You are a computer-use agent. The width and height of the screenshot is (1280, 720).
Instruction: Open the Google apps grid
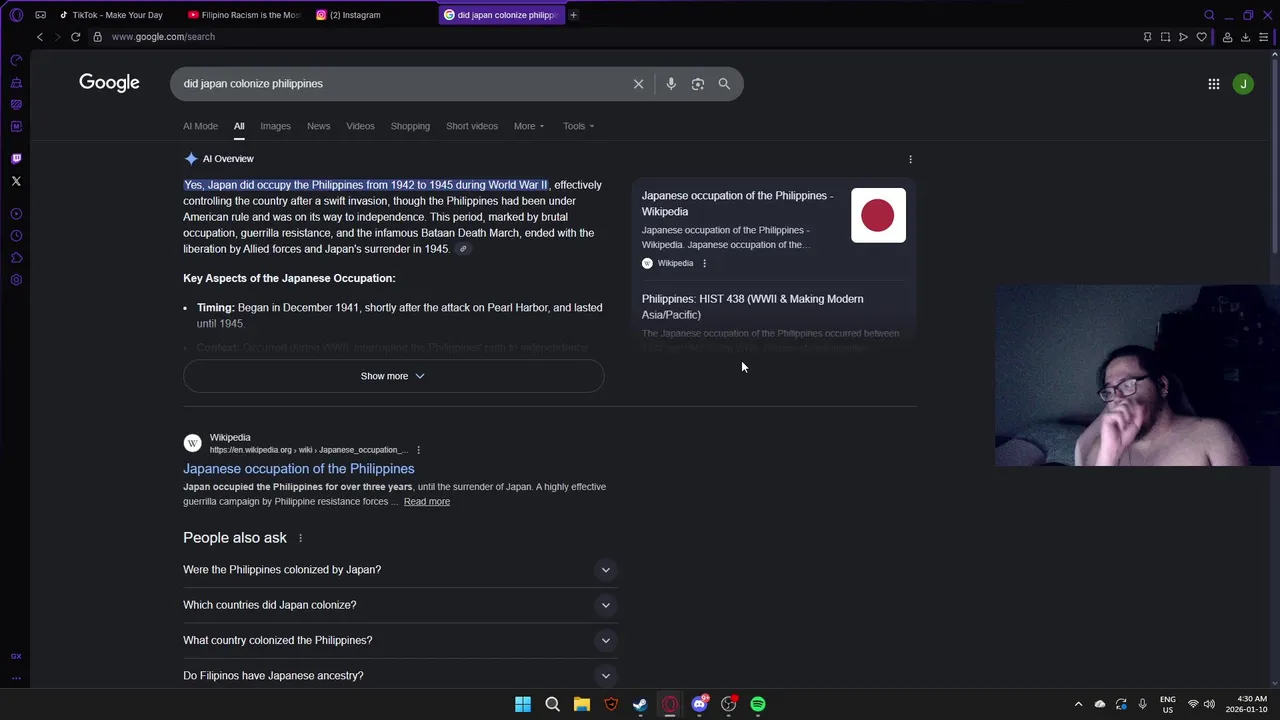pos(1214,84)
